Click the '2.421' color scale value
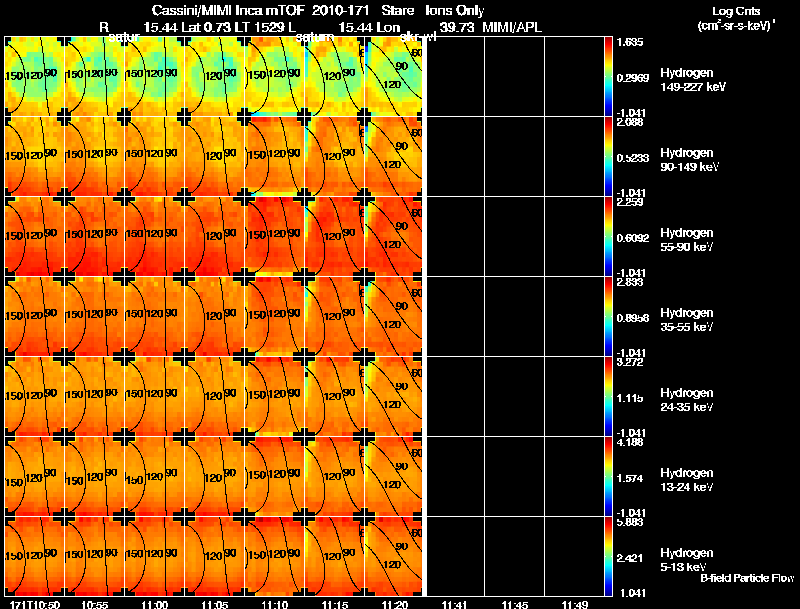800x609 pixels. pos(630,558)
